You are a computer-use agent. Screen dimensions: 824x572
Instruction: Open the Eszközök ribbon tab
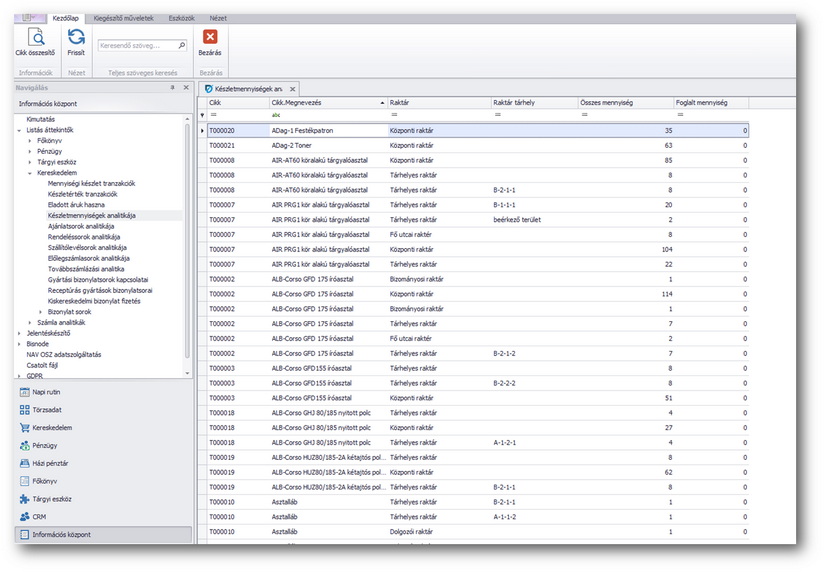click(x=180, y=18)
